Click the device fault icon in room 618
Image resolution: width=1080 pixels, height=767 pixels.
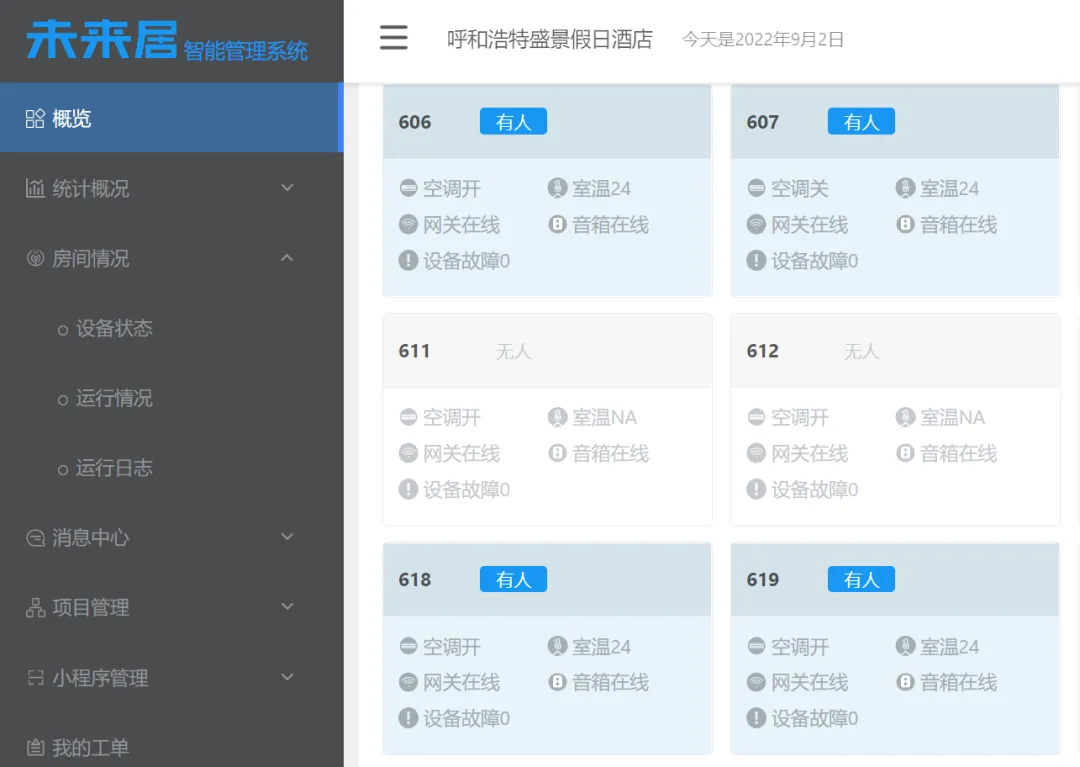[x=409, y=717]
